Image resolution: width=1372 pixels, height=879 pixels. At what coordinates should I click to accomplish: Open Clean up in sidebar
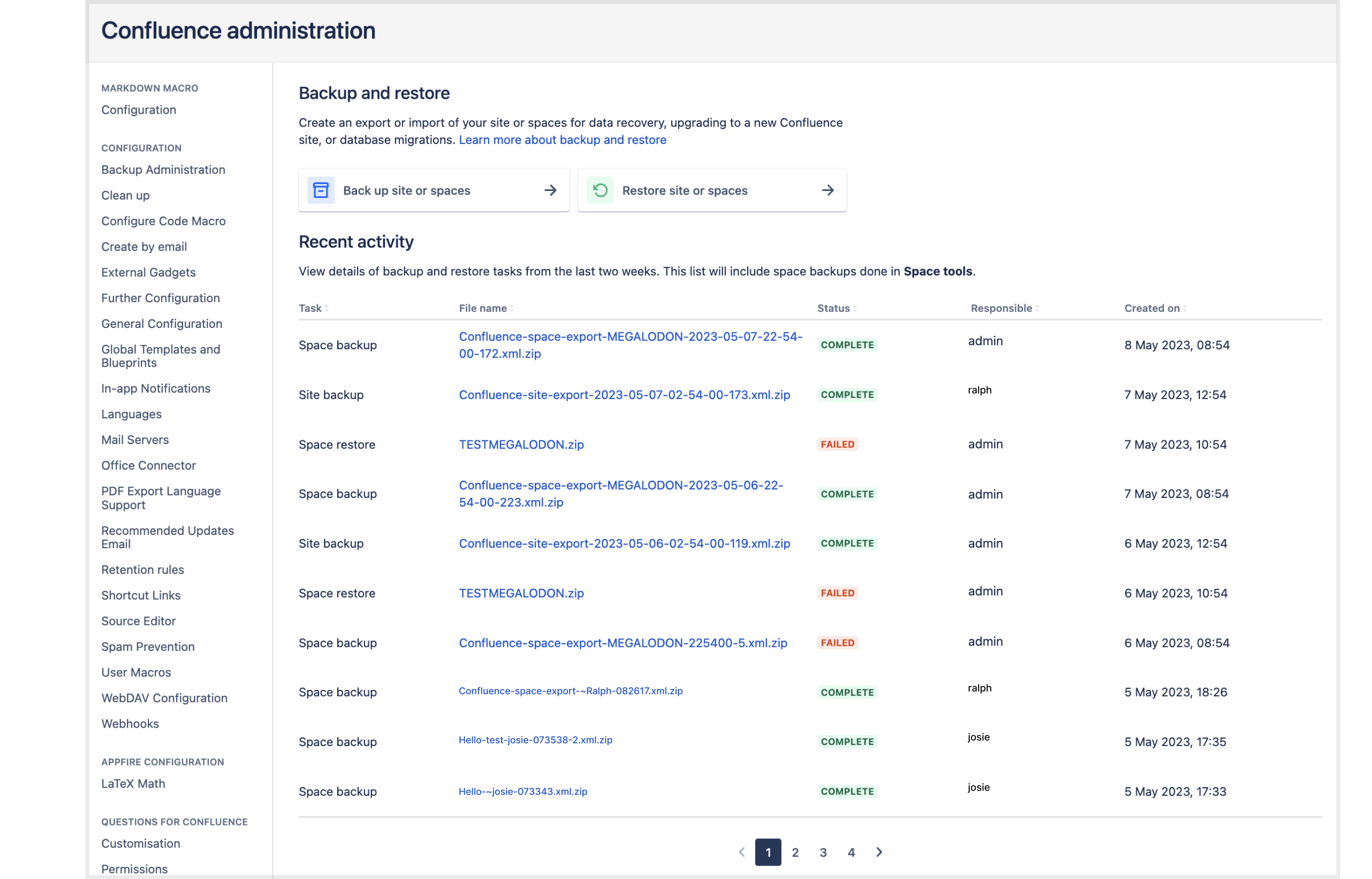pyautogui.click(x=125, y=195)
